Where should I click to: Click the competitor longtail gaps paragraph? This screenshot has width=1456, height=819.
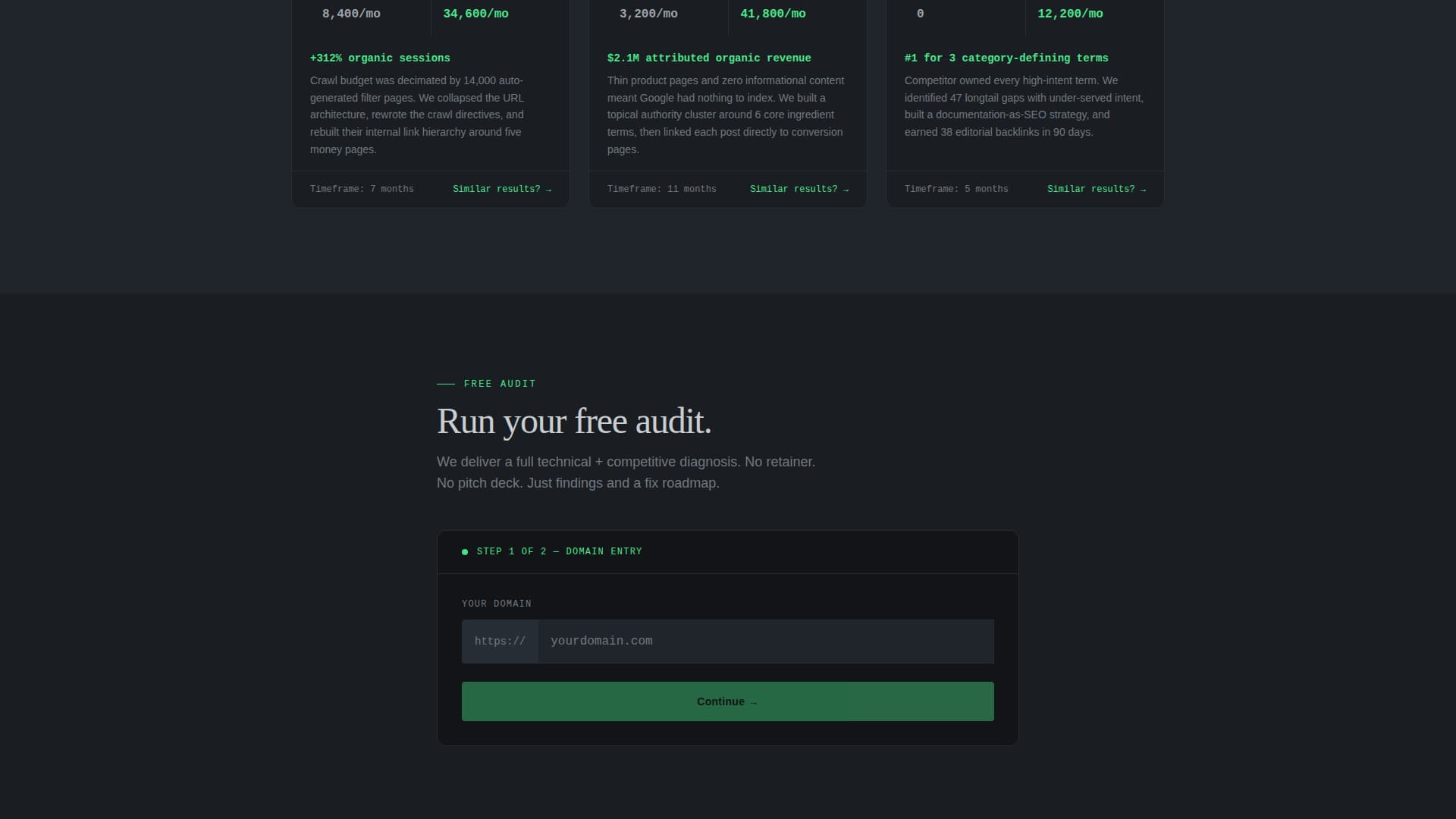1024,106
